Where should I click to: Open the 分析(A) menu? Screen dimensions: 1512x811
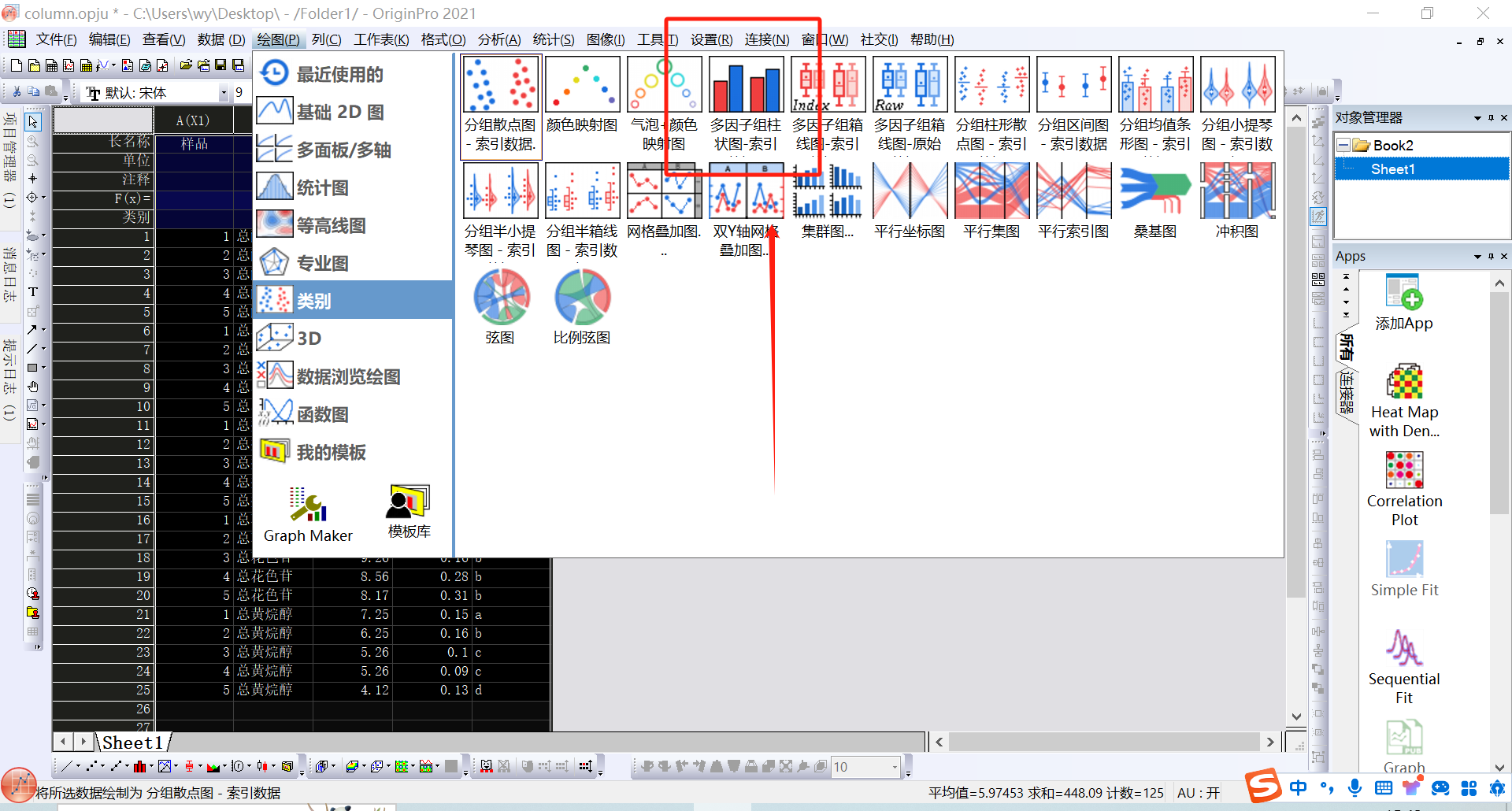coord(498,39)
